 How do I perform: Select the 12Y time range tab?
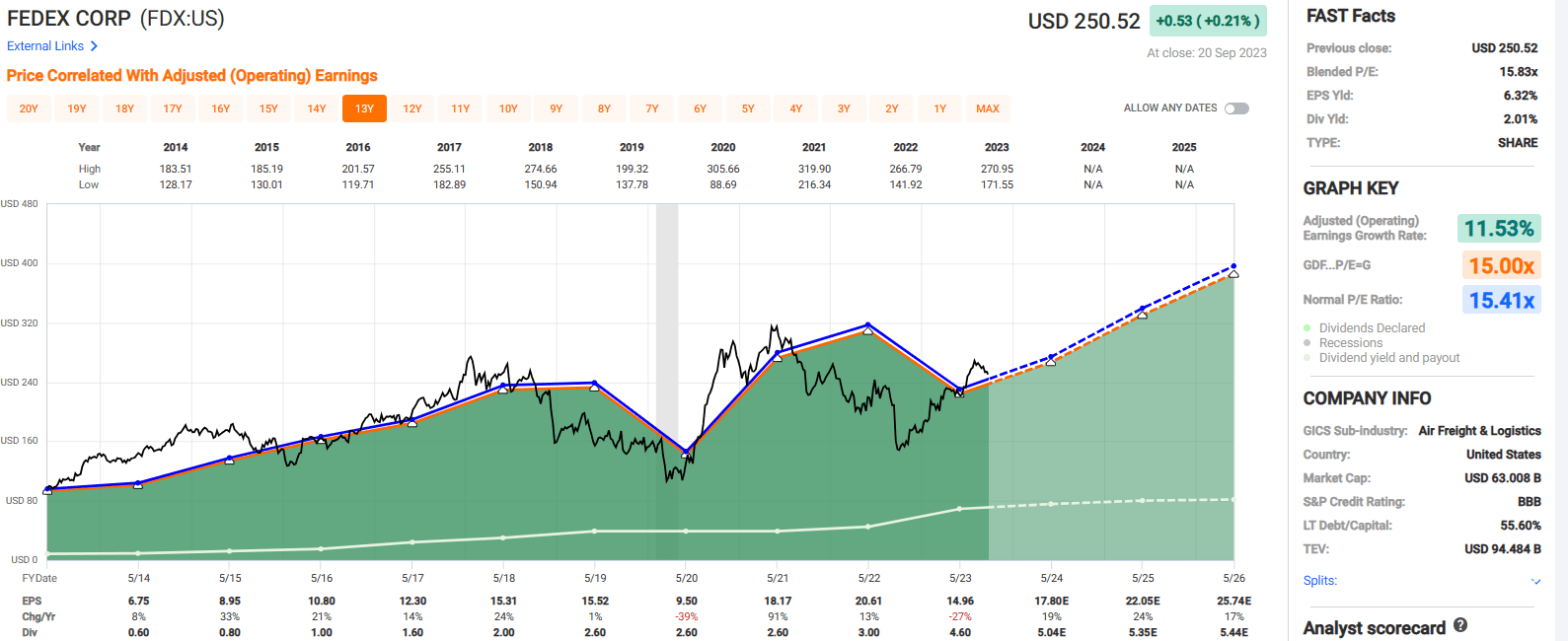(412, 108)
